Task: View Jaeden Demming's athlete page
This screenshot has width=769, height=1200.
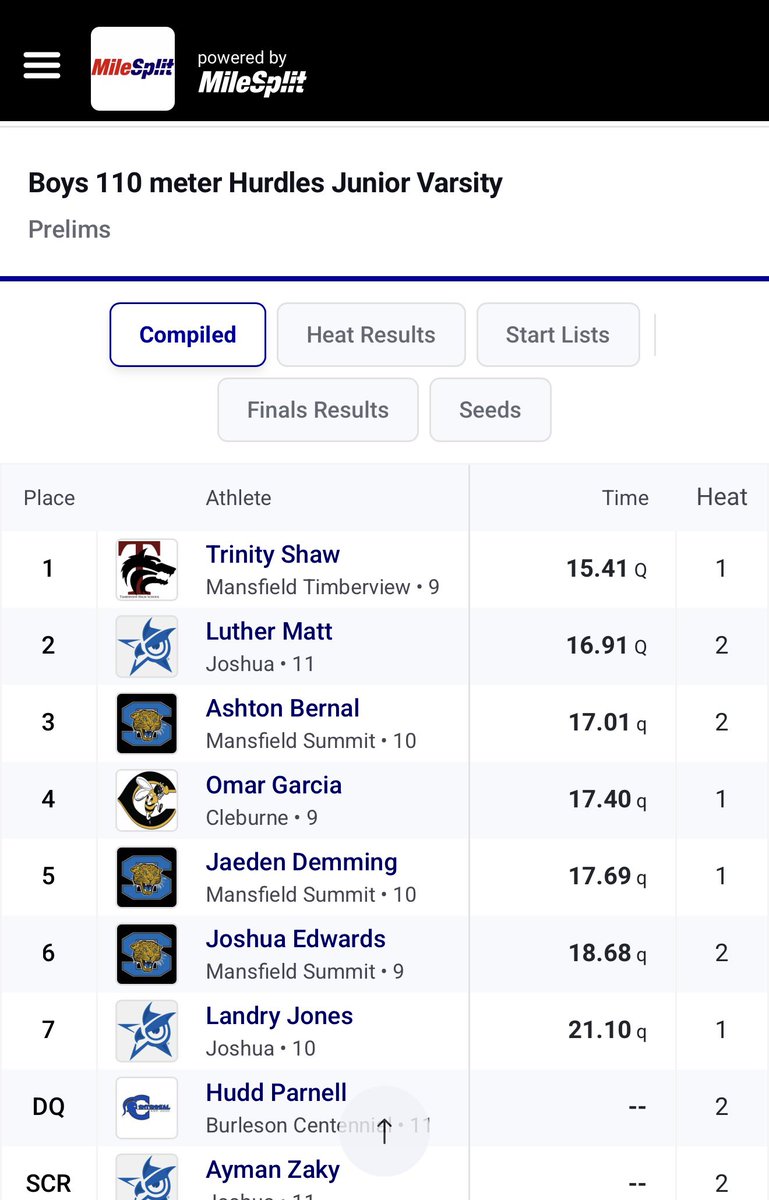Action: point(302,862)
